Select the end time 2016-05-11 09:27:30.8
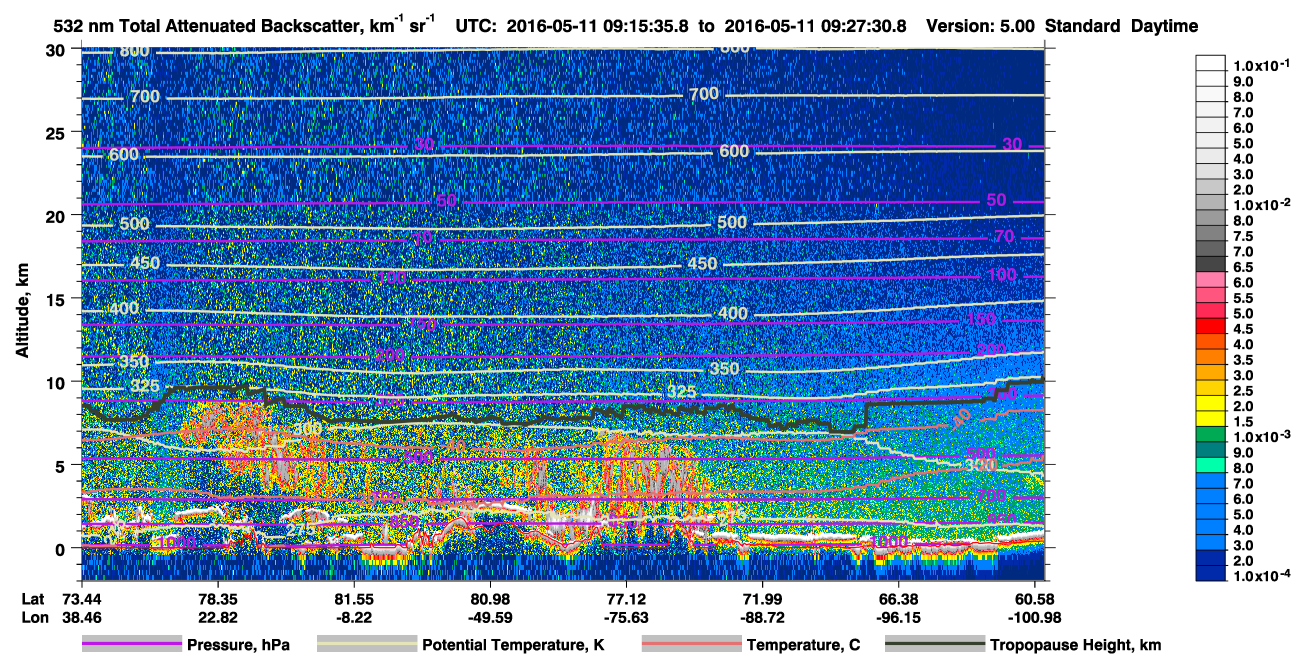Image resolution: width=1300 pixels, height=667 pixels. 814,26
